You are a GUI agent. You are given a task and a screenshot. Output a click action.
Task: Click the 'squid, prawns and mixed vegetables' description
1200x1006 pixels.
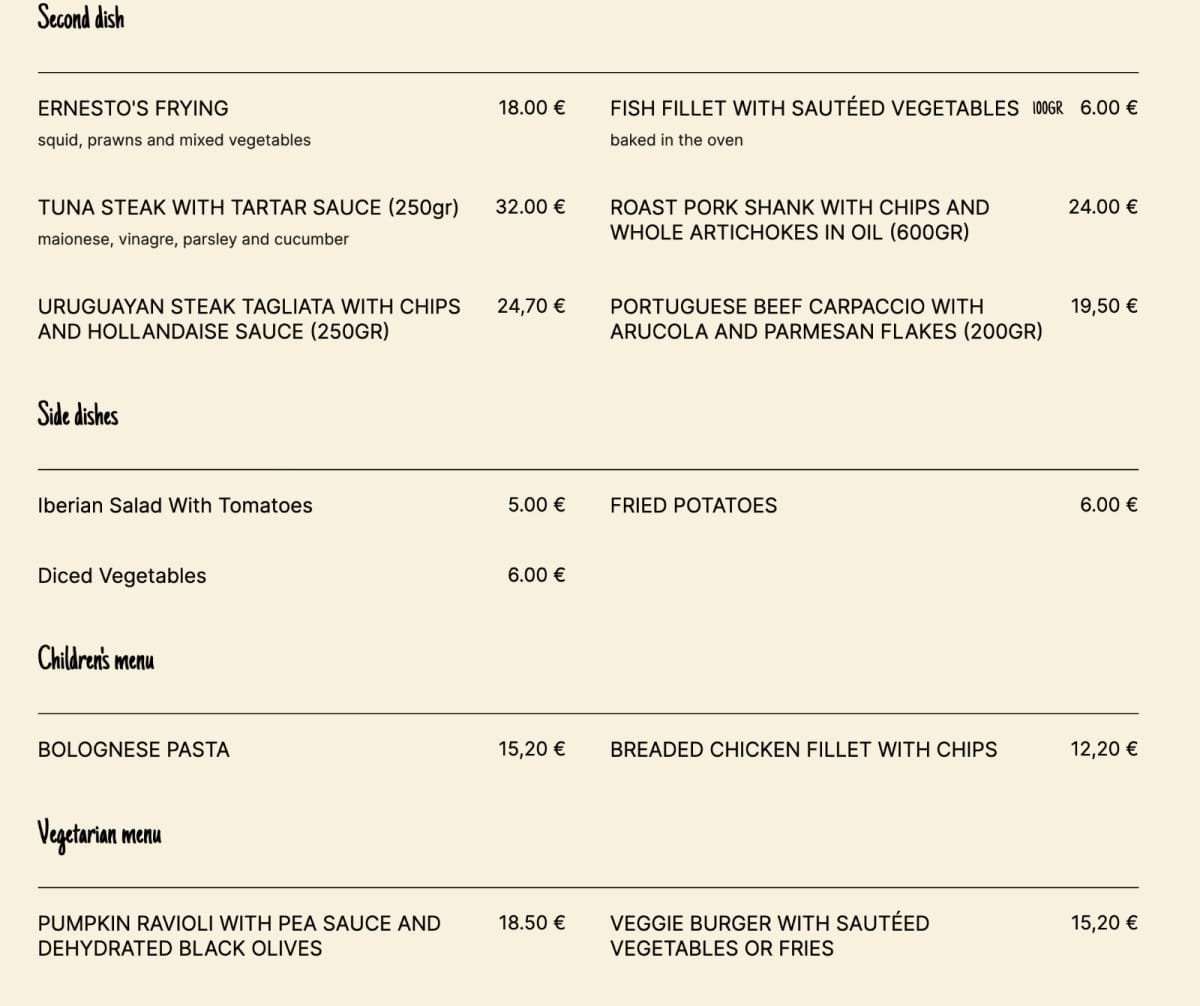tap(174, 140)
